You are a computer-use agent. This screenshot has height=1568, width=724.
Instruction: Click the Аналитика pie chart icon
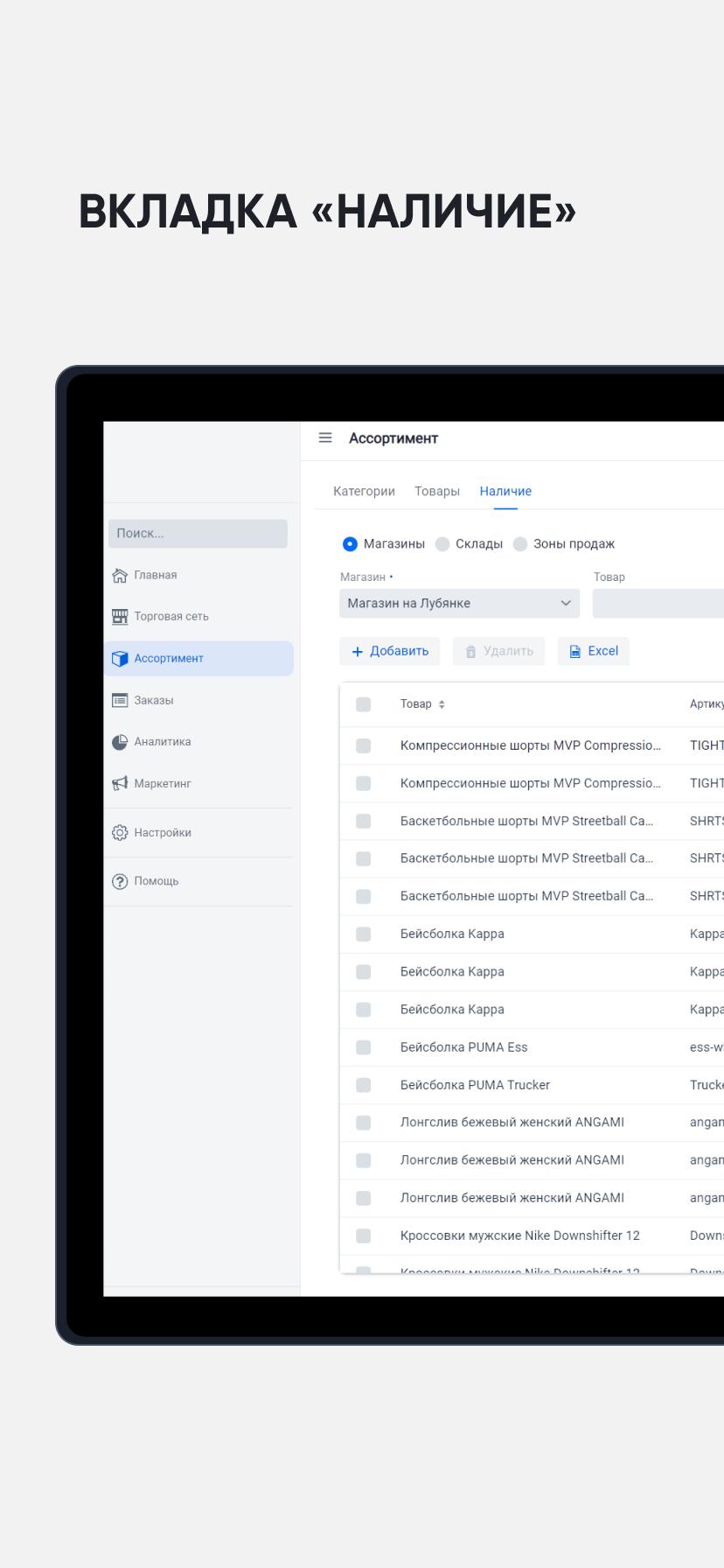[x=120, y=742]
